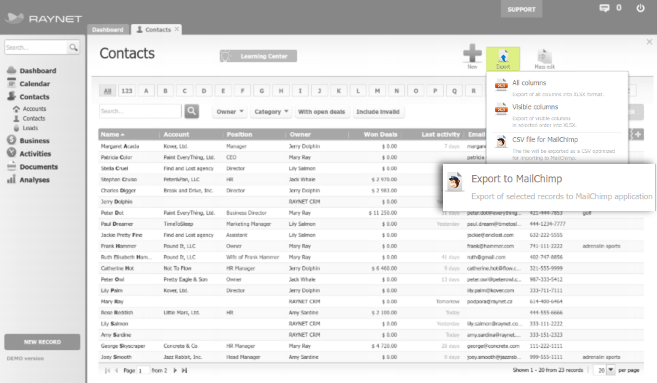Click the SUPPORT button
This screenshot has height=383, width=657.
pos(521,9)
